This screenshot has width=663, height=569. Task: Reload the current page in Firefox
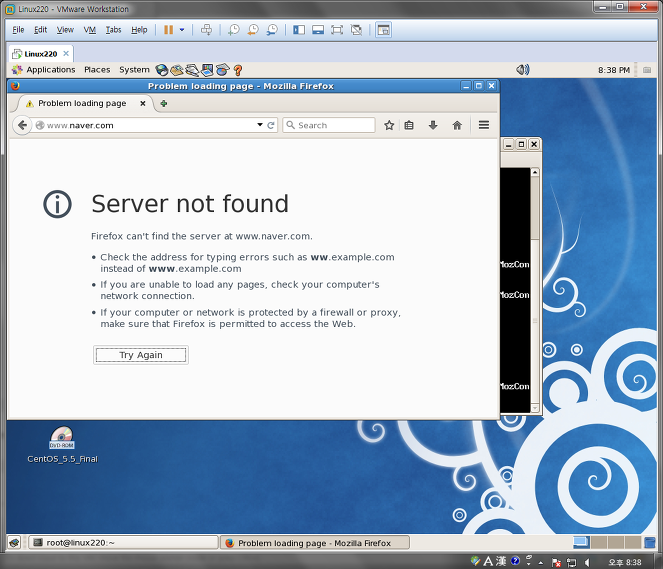[x=271, y=125]
